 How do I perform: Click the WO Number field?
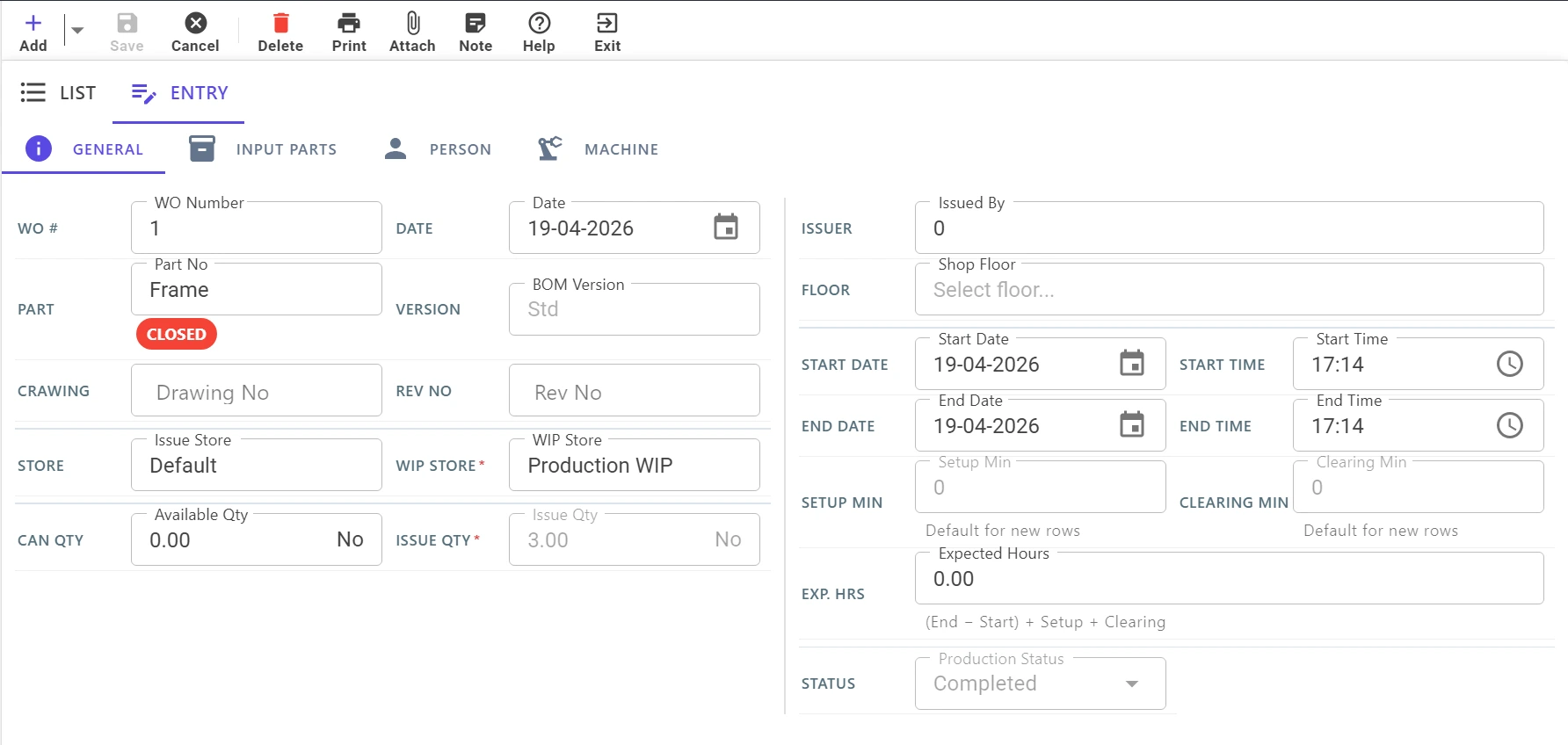tap(257, 228)
